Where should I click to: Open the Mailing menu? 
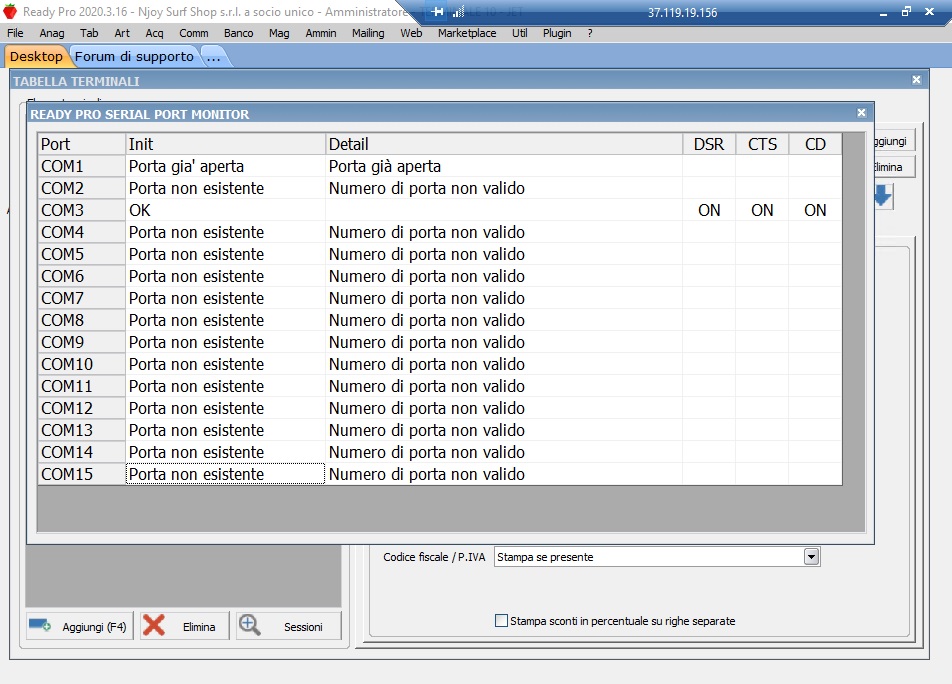coord(368,33)
